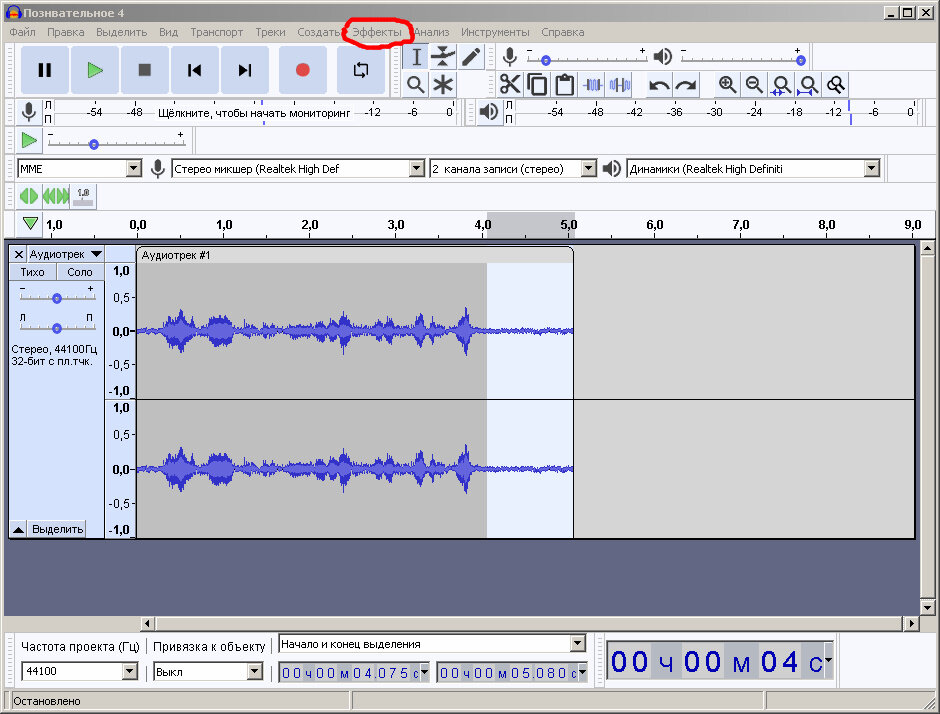The height and width of the screenshot is (714, 940).
Task: Toggle the Соло button
Action: click(x=80, y=272)
